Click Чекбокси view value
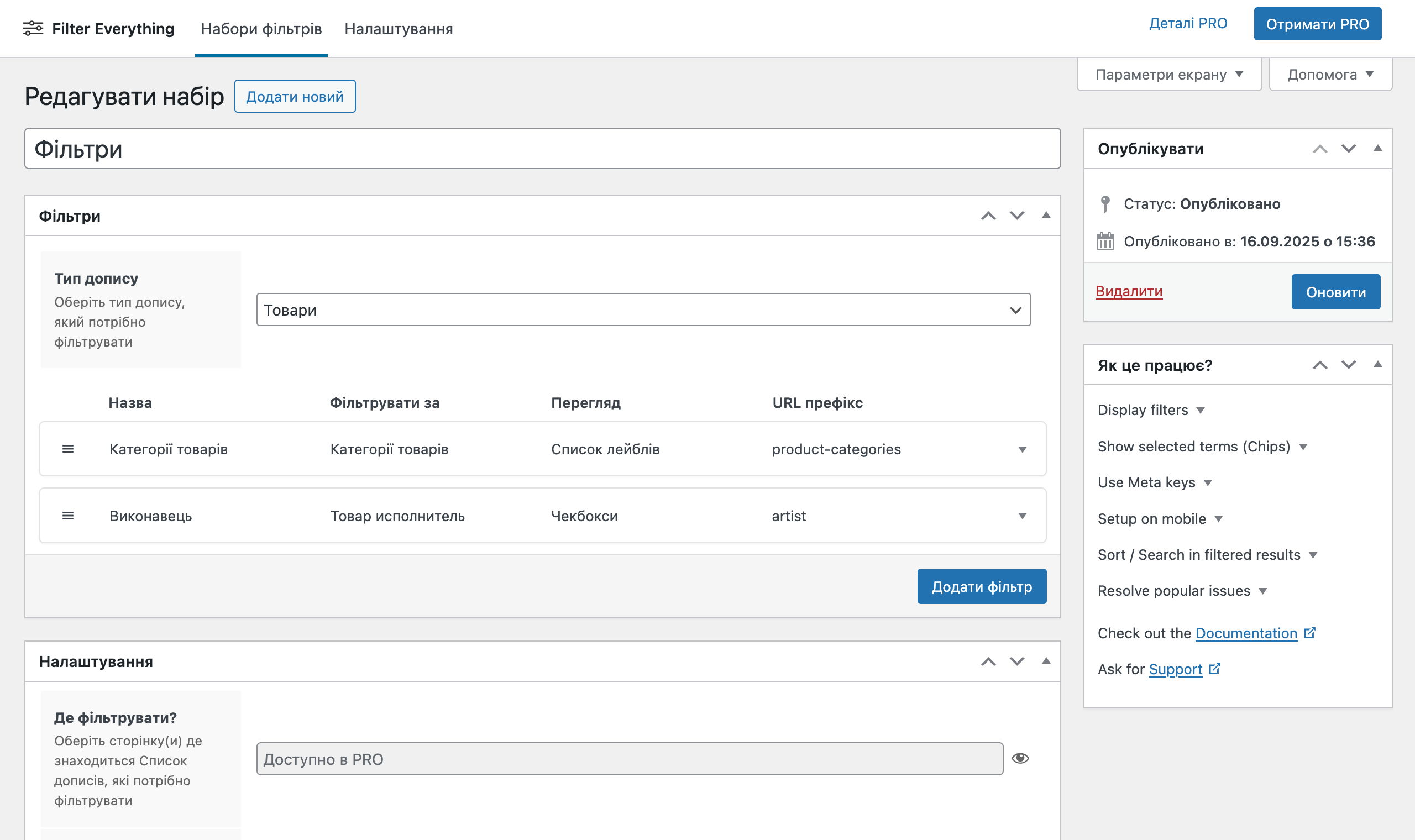This screenshot has width=1415, height=840. 584,516
